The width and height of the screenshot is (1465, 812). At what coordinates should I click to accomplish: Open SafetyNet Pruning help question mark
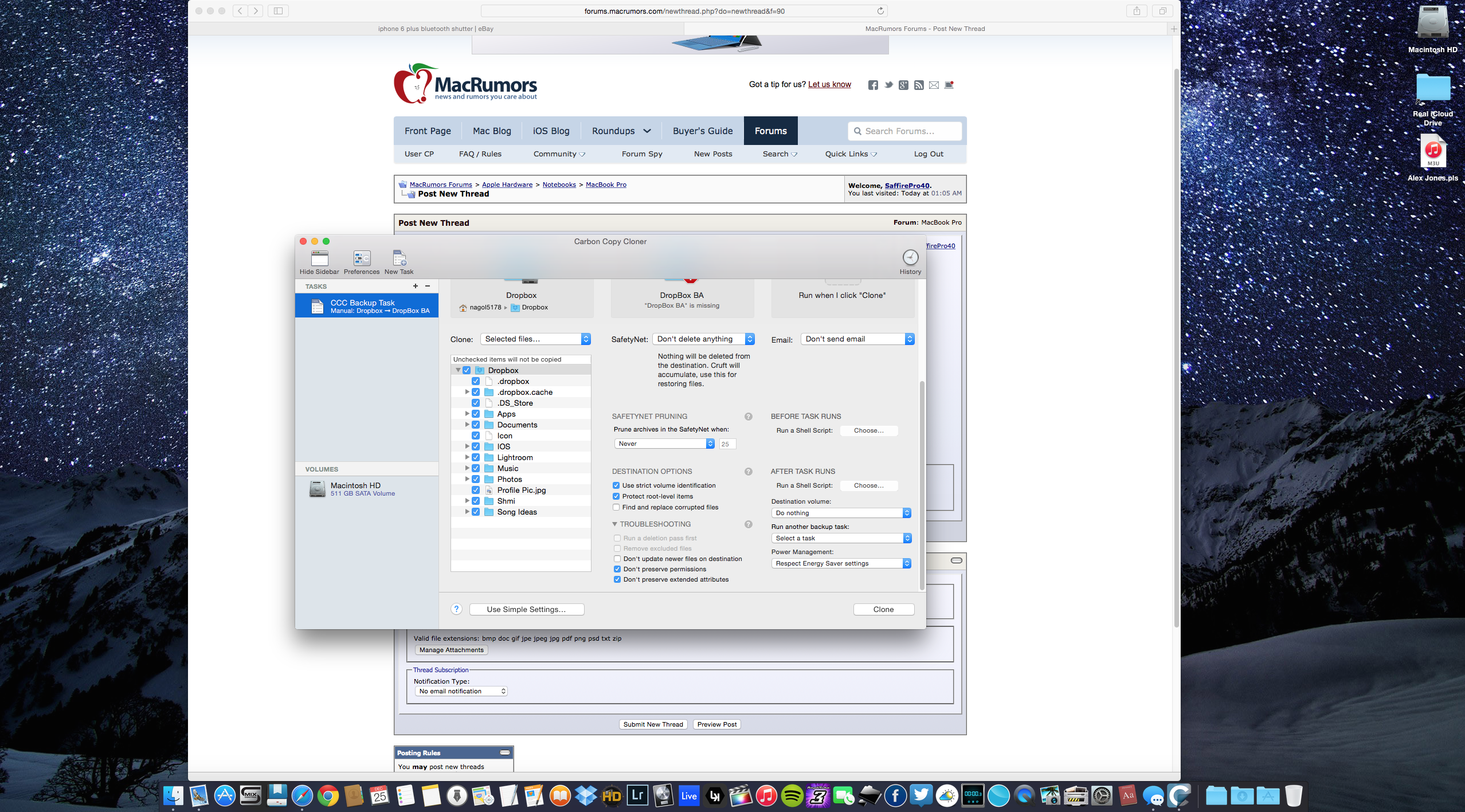click(749, 417)
